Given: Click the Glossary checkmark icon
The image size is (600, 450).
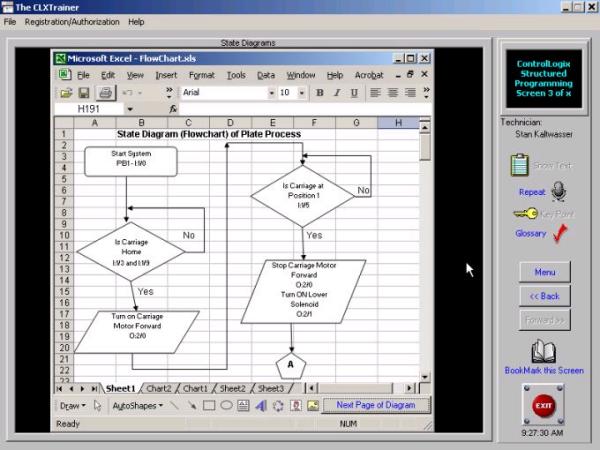Looking at the screenshot, I should tap(561, 233).
